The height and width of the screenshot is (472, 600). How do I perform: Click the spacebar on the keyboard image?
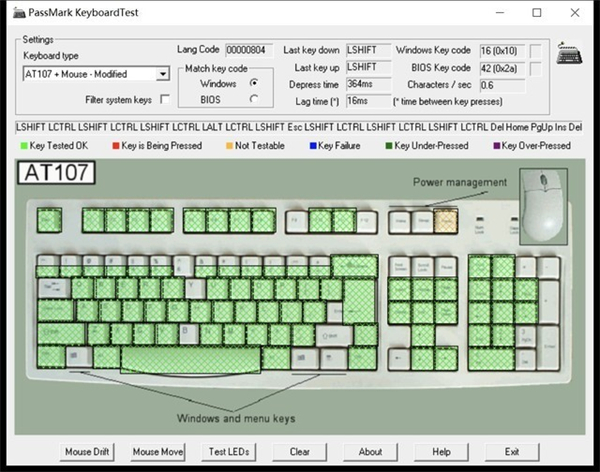click(190, 357)
